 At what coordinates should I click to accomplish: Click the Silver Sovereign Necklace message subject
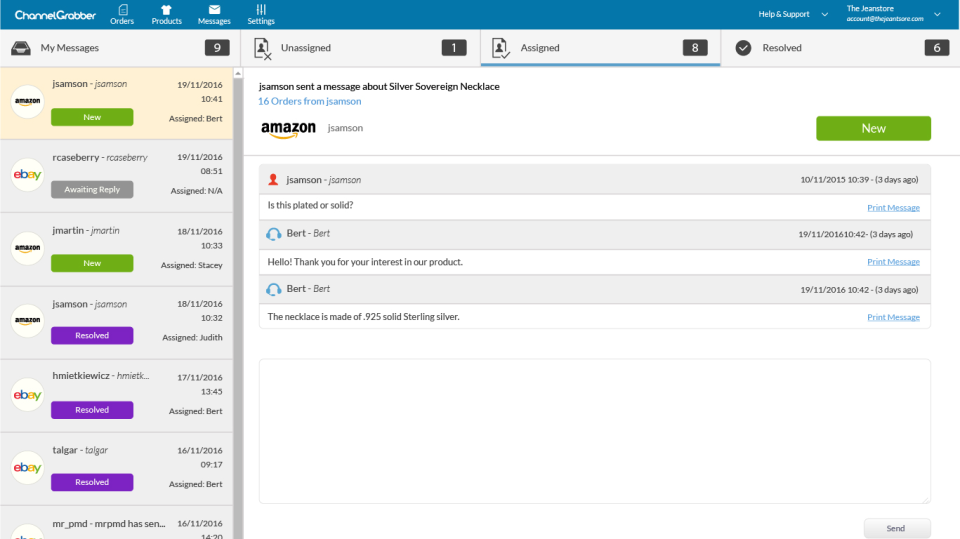point(379,86)
